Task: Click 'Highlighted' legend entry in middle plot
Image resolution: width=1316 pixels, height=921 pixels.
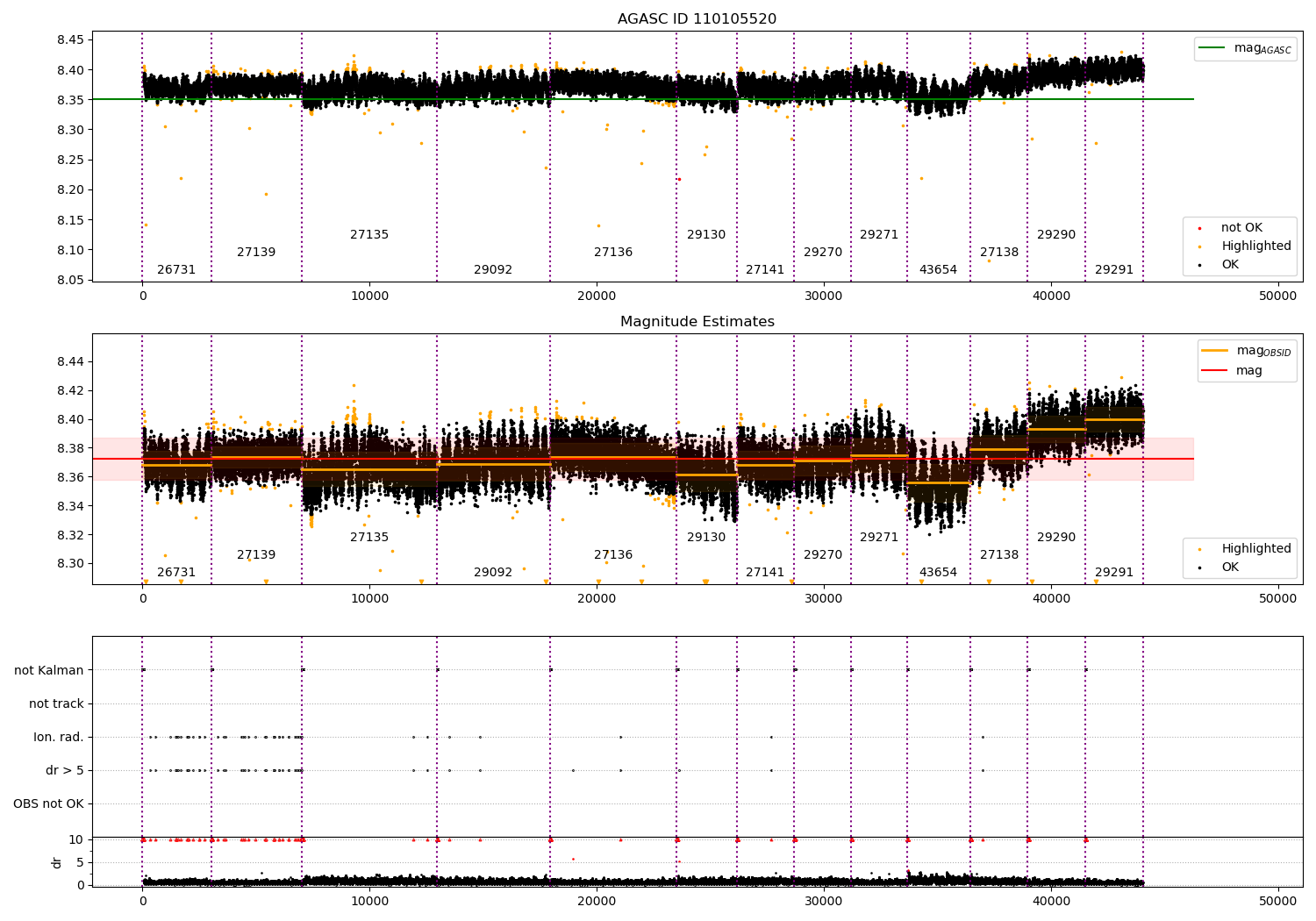Action: point(1245,549)
